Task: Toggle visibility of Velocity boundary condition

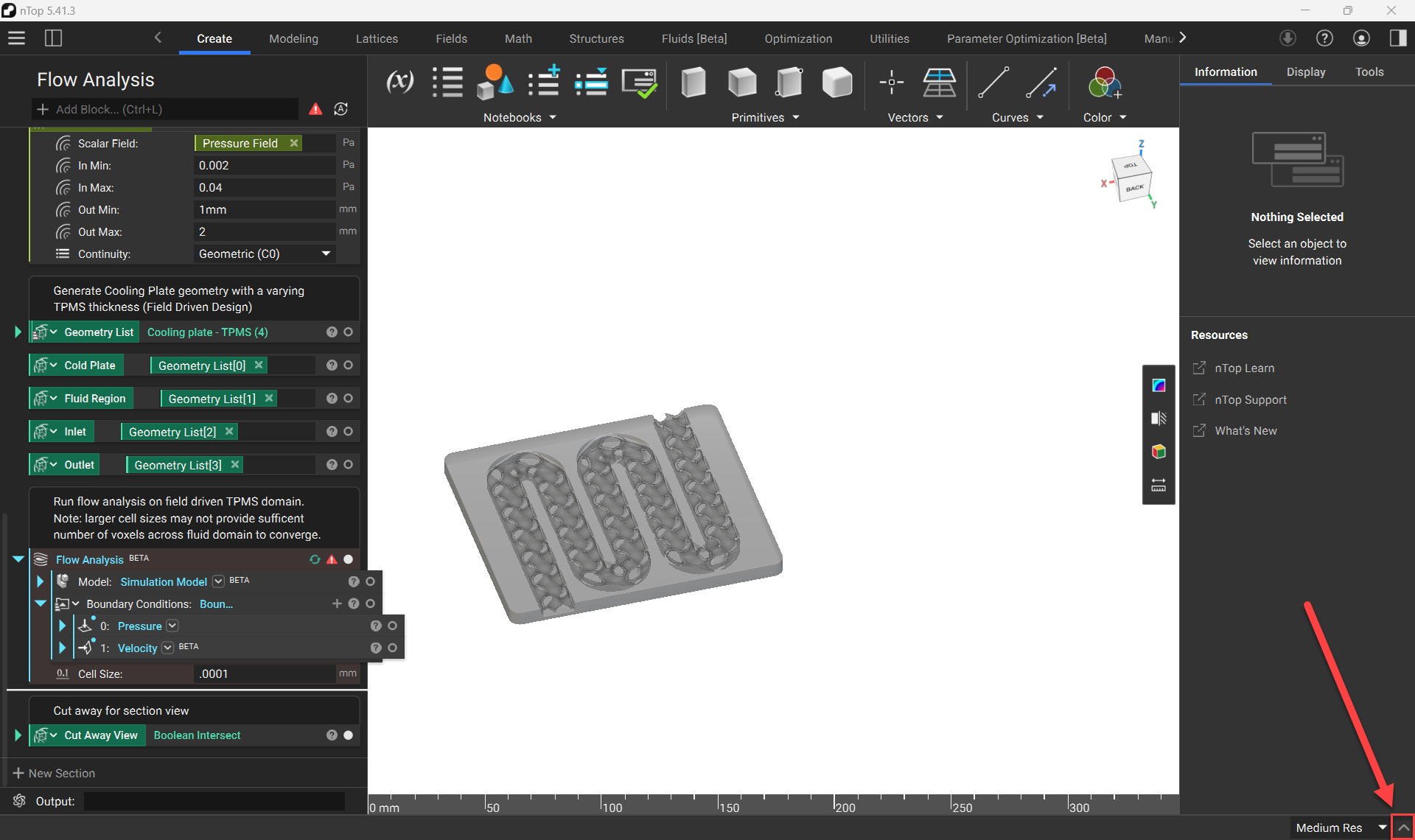Action: click(392, 648)
